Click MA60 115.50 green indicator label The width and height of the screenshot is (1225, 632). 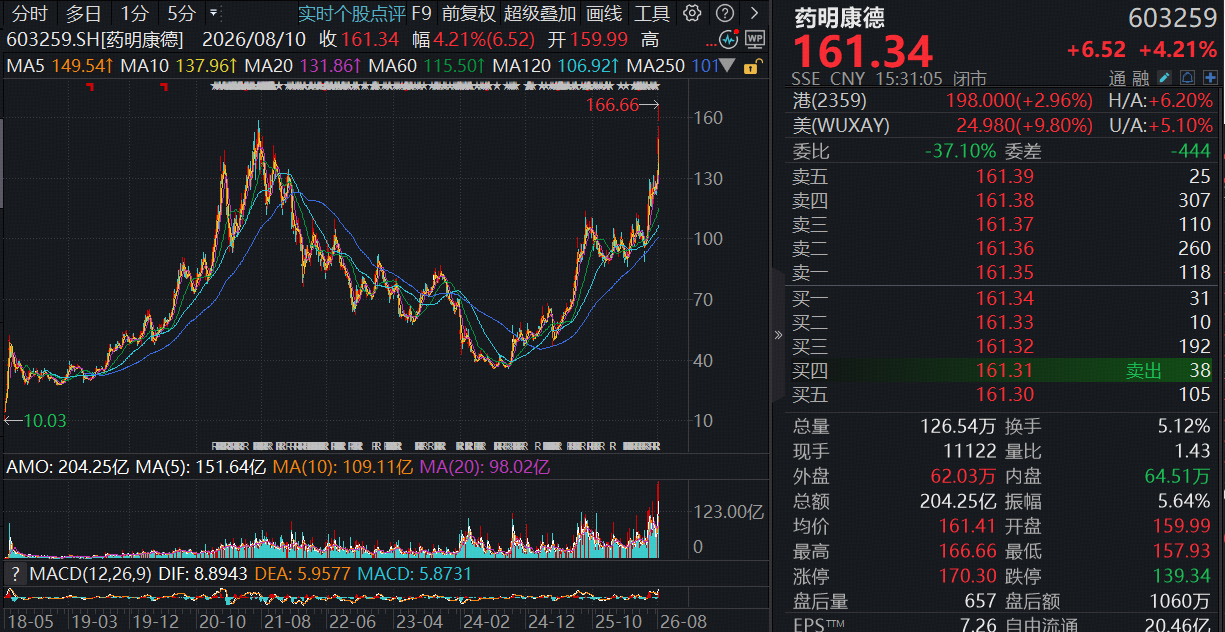427,66
